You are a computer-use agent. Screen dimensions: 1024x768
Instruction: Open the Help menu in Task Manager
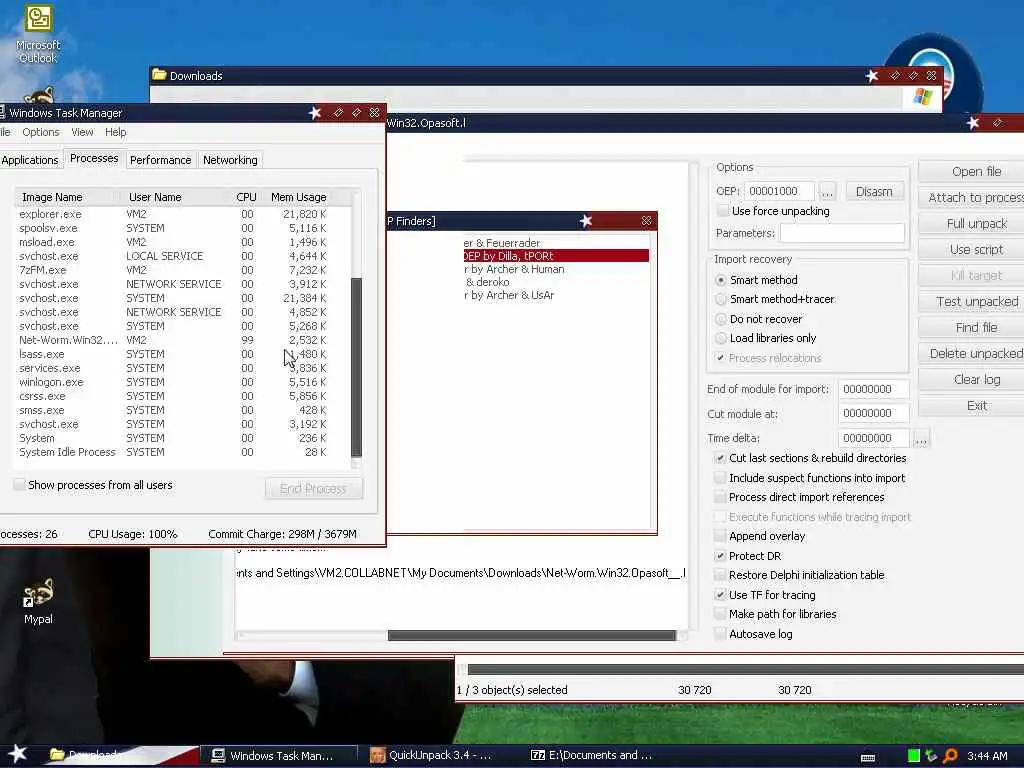pyautogui.click(x=116, y=132)
